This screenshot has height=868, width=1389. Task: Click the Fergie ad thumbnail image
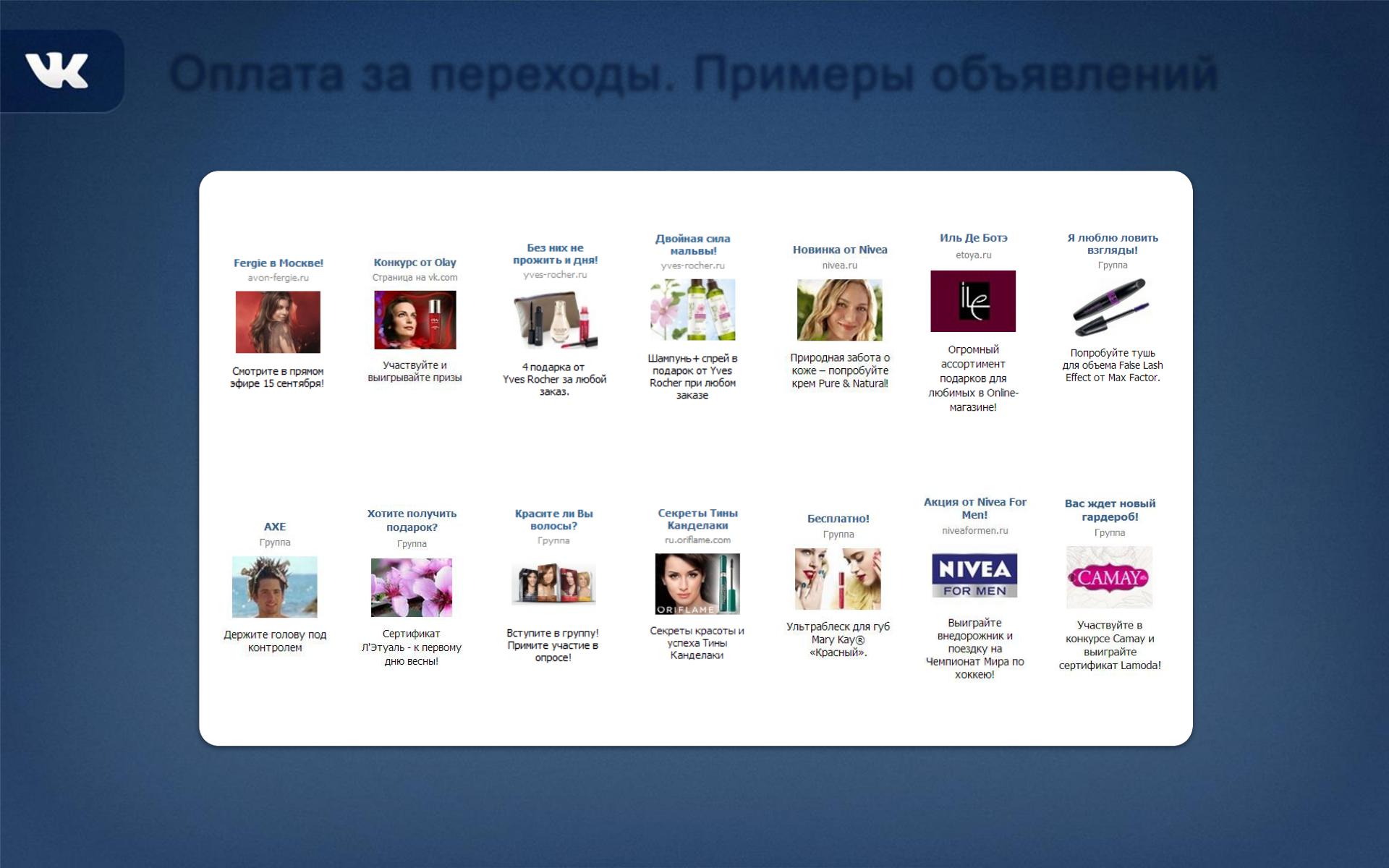[x=278, y=322]
